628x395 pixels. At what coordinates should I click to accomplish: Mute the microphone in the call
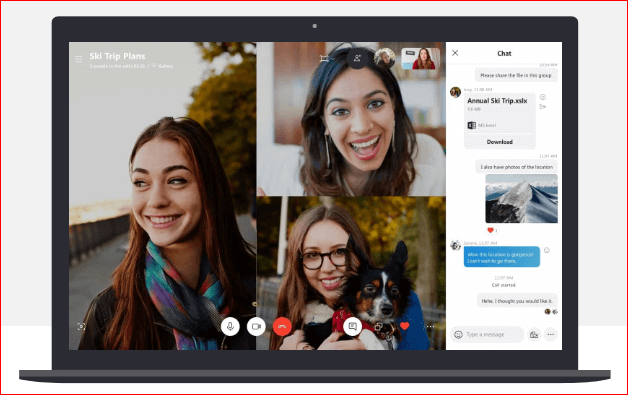pos(230,326)
